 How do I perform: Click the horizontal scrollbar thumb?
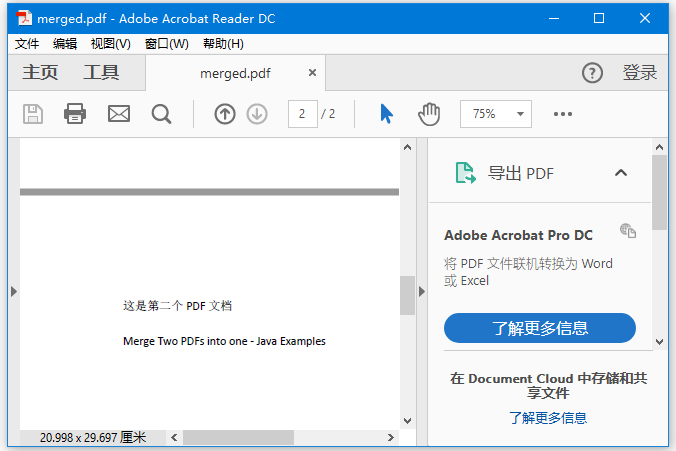coord(238,437)
